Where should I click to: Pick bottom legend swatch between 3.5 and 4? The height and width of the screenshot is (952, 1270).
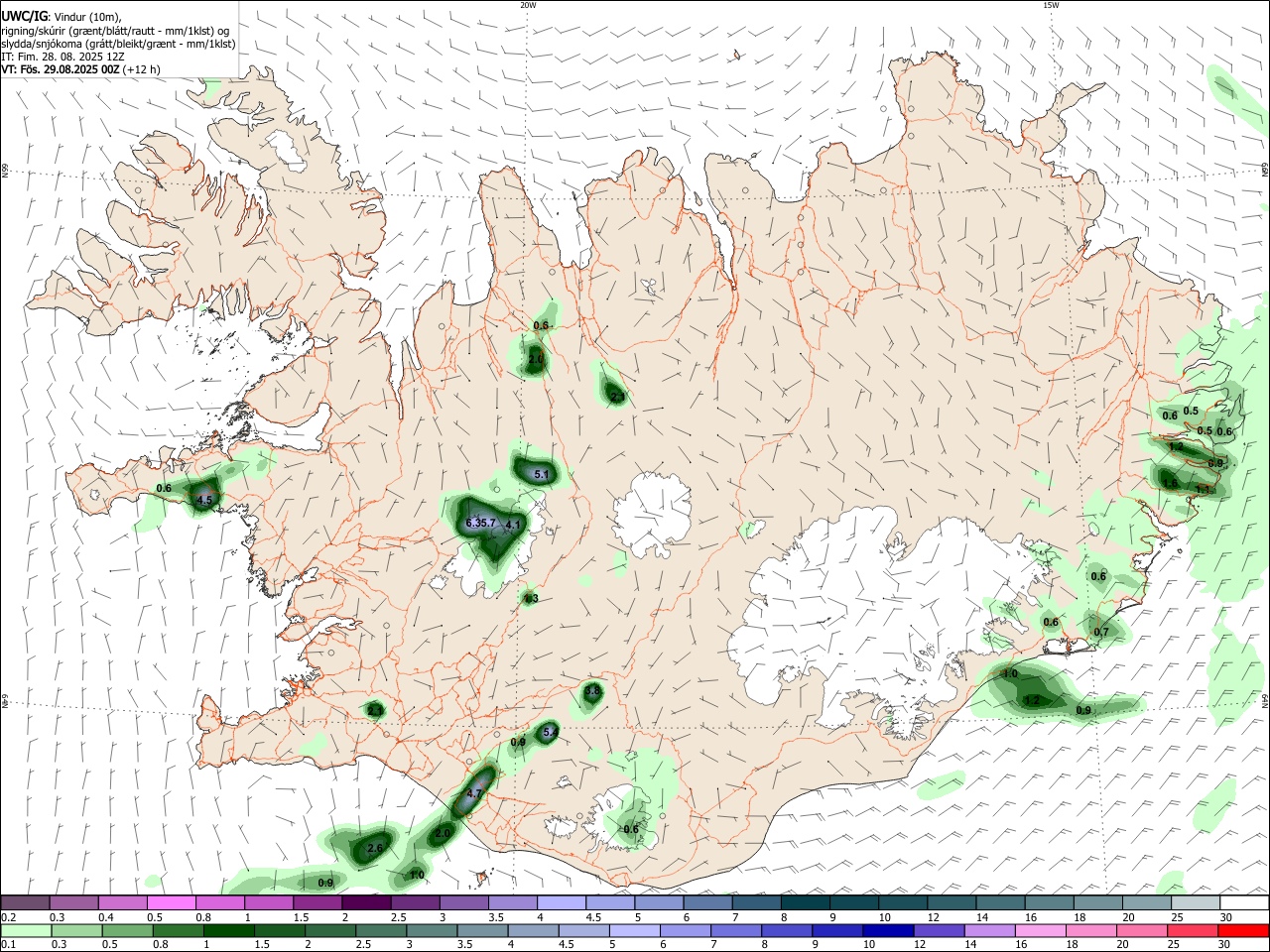(x=484, y=930)
